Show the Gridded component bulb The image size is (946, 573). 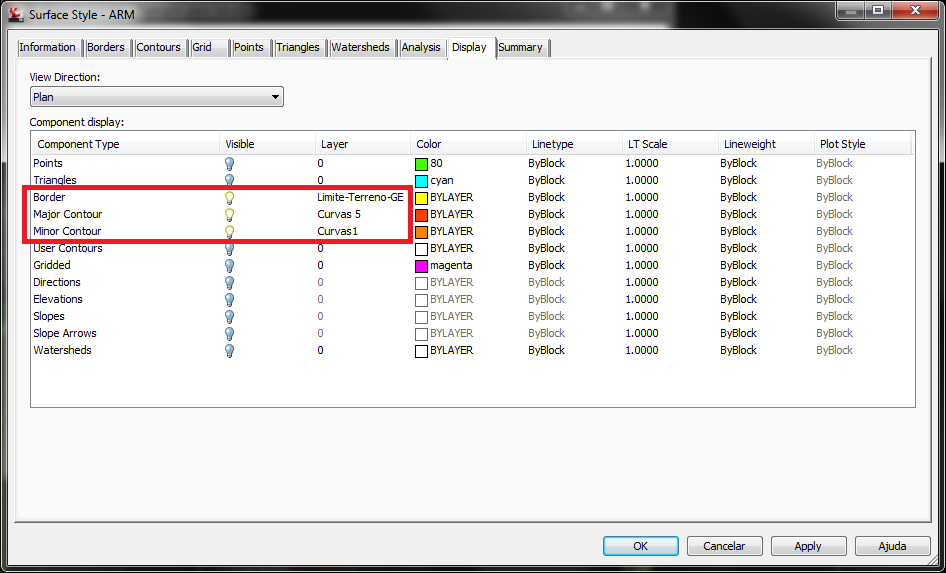[229, 265]
